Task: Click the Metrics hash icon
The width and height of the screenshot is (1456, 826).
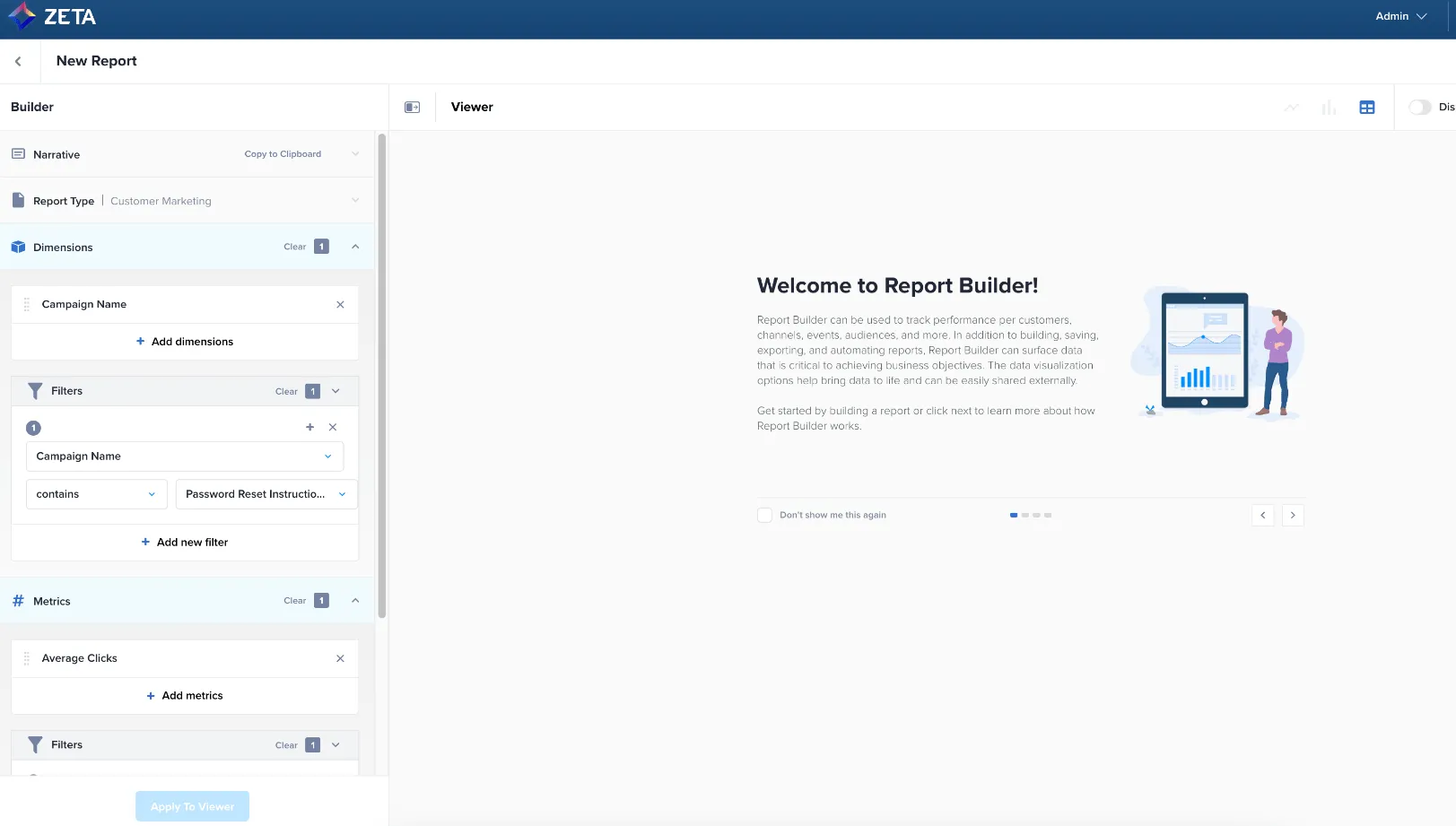Action: pyautogui.click(x=18, y=601)
